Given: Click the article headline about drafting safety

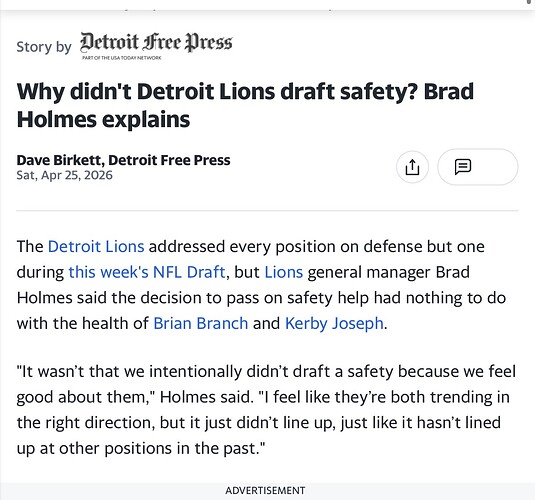Looking at the screenshot, I should [245, 105].
